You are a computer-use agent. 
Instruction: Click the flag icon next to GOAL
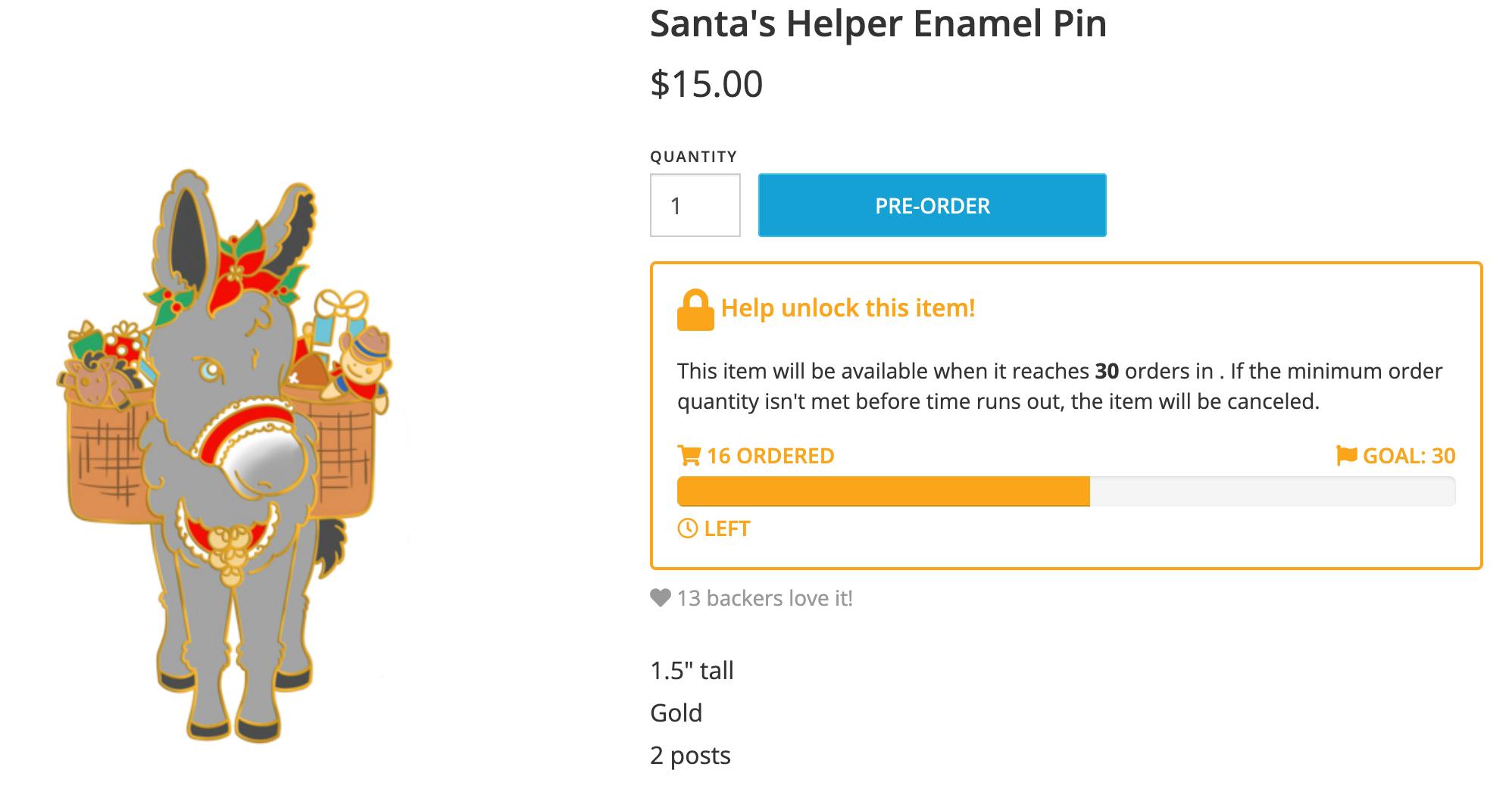click(1346, 456)
